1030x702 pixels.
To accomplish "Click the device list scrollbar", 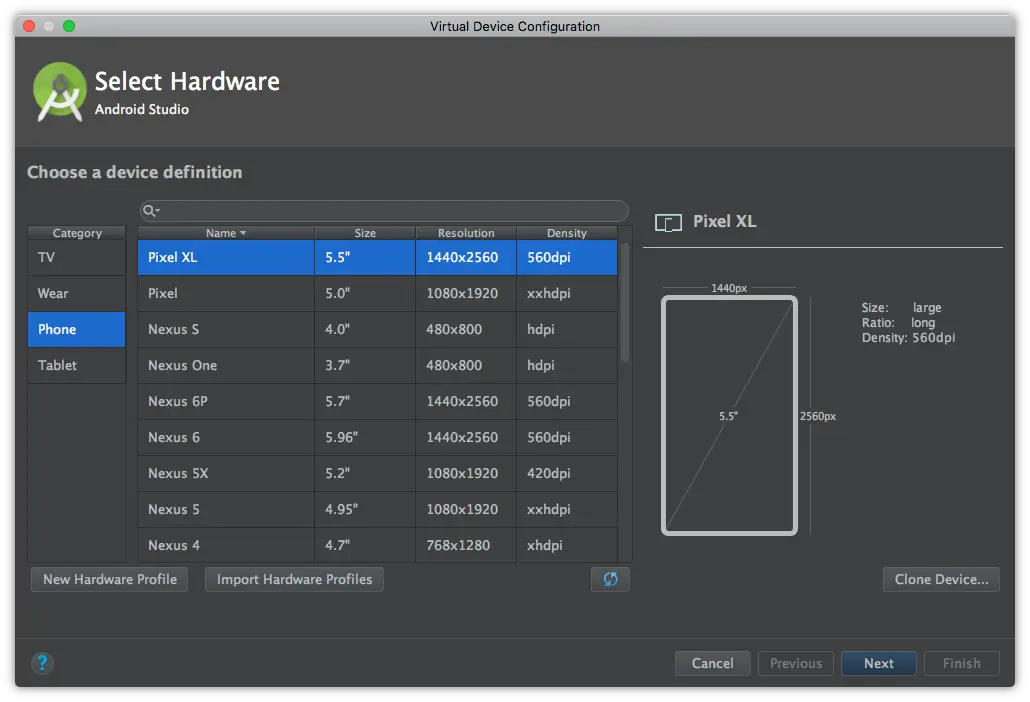I will point(625,302).
